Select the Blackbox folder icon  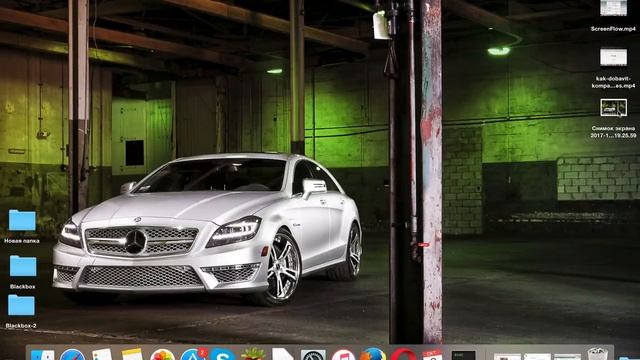(23, 266)
